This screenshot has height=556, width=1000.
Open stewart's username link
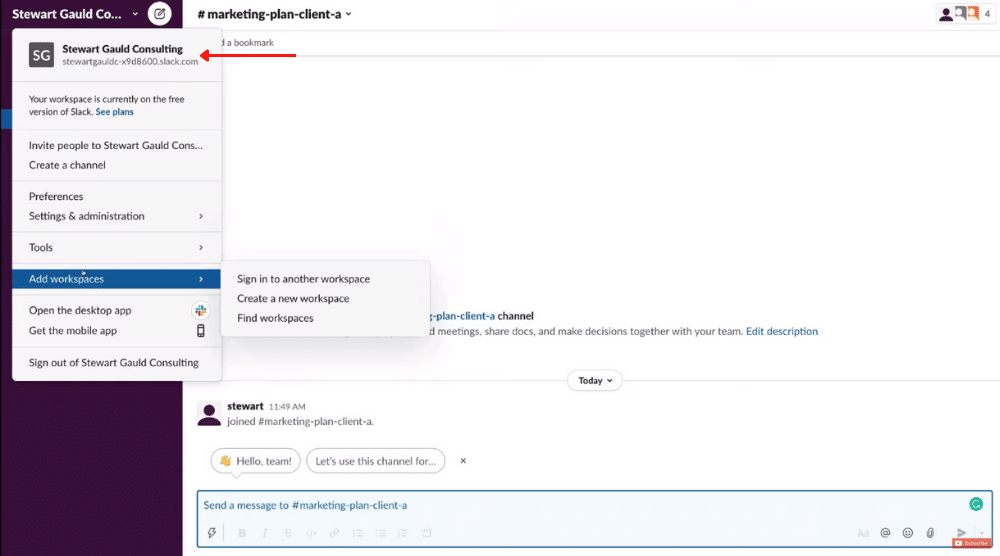coord(245,406)
